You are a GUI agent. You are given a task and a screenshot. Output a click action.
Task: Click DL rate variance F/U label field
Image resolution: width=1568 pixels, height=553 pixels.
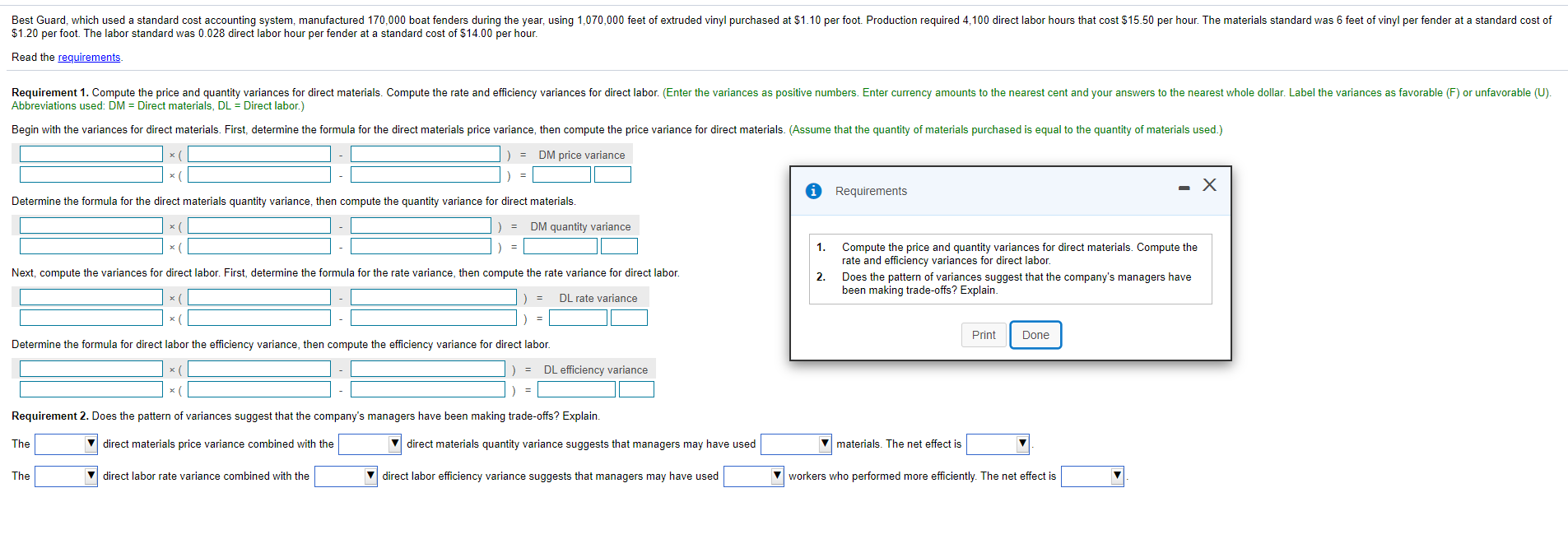pos(629,318)
